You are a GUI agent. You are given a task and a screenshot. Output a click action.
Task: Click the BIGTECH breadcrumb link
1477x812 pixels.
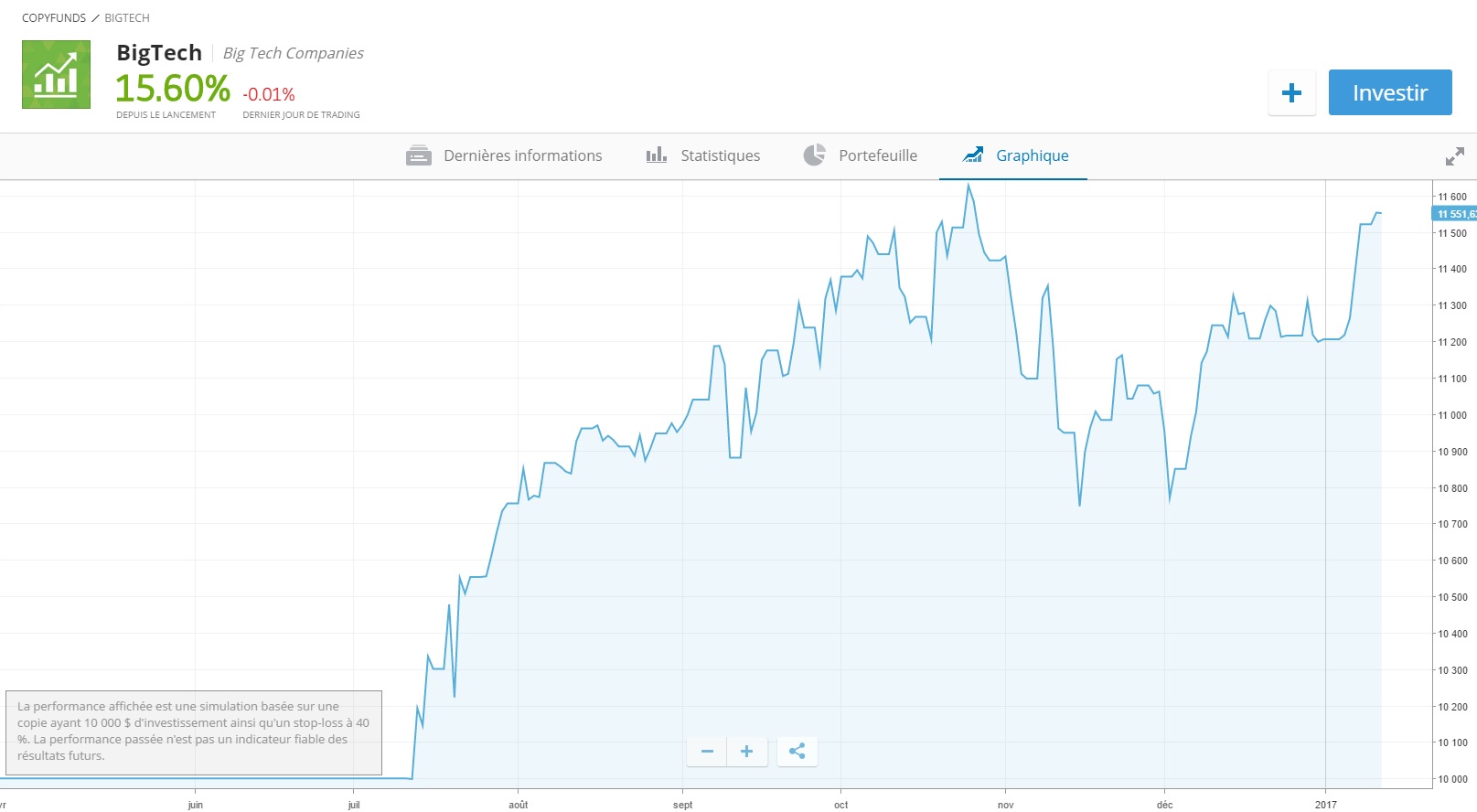coord(127,18)
